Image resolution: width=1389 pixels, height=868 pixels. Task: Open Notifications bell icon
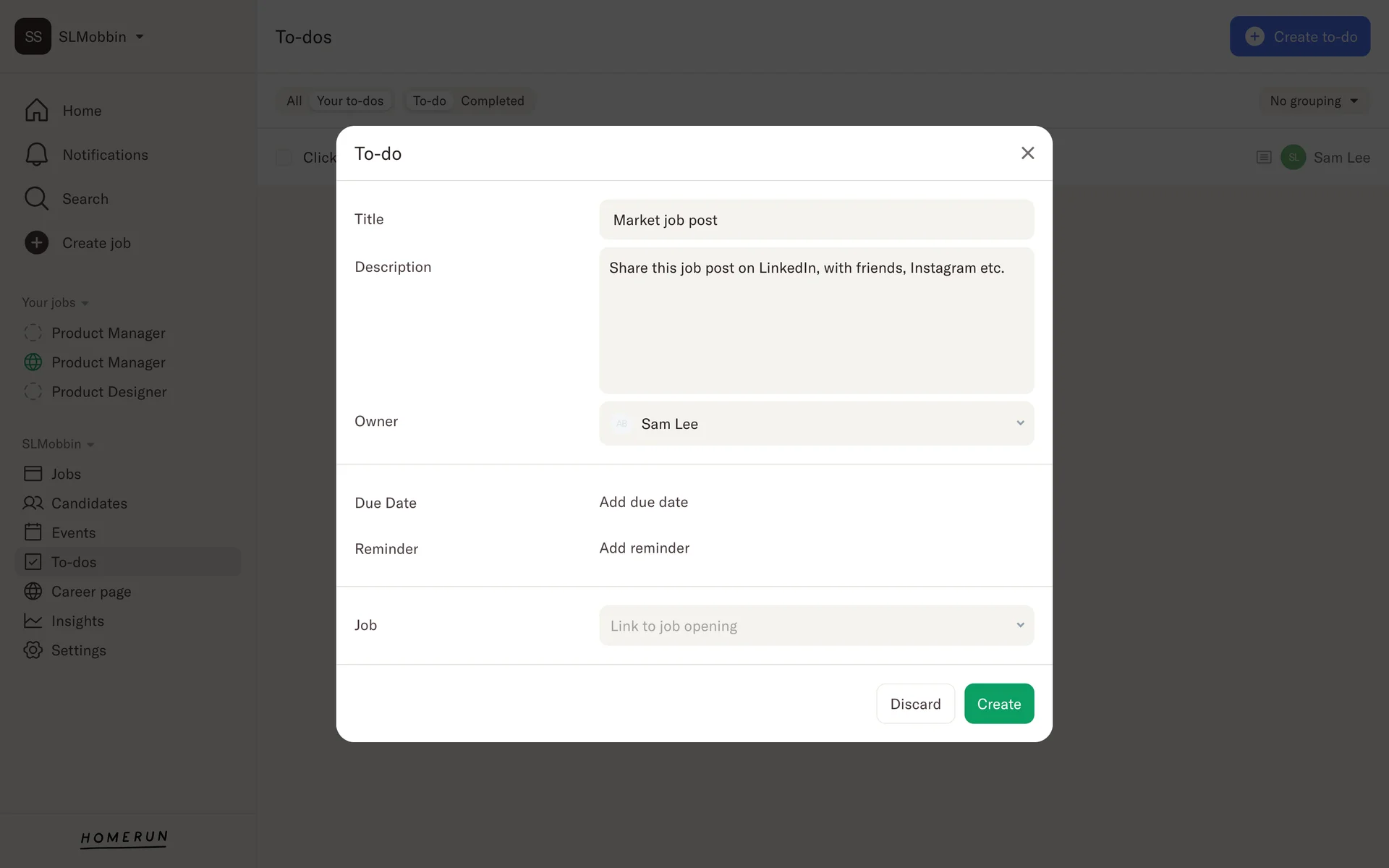pyautogui.click(x=36, y=155)
